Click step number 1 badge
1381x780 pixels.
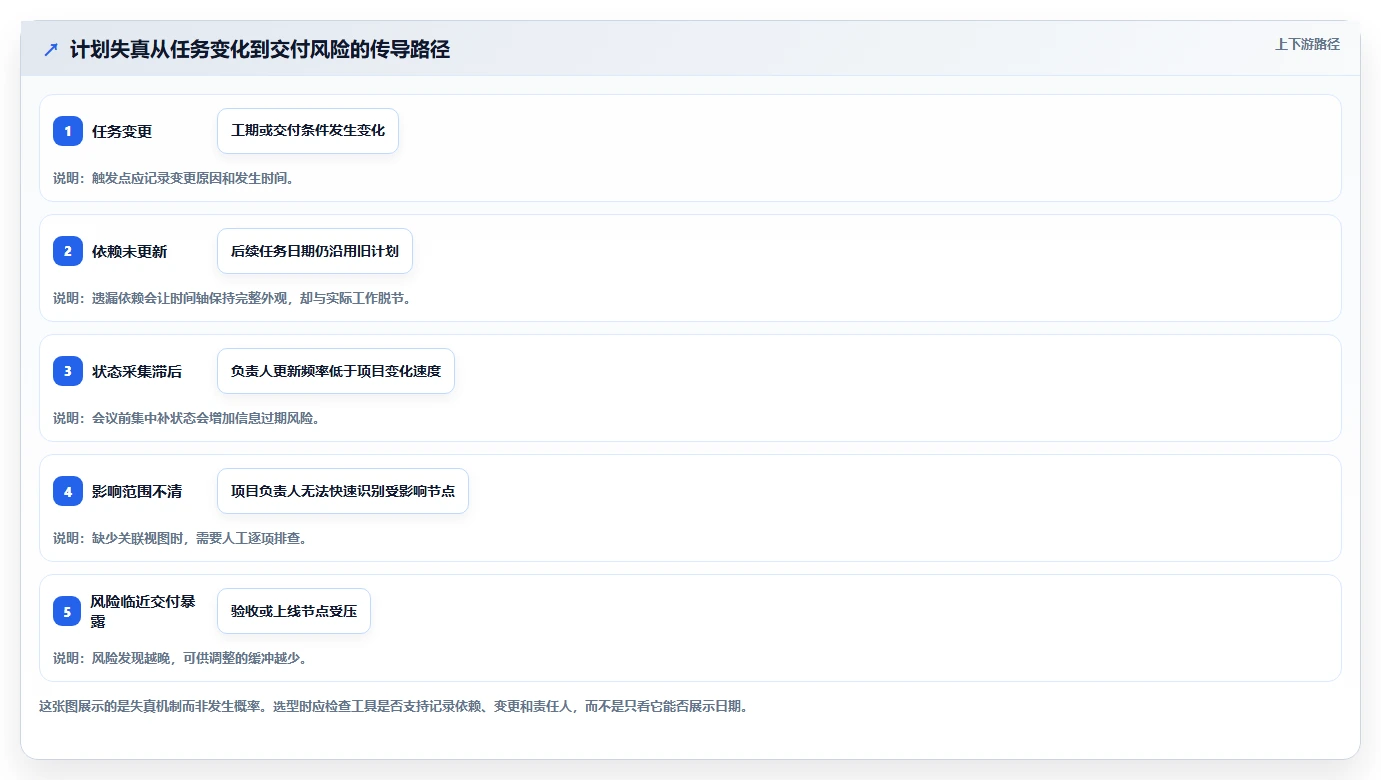(68, 131)
